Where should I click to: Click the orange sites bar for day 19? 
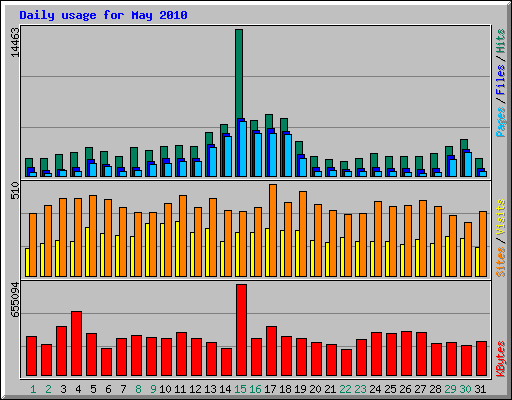point(303,234)
